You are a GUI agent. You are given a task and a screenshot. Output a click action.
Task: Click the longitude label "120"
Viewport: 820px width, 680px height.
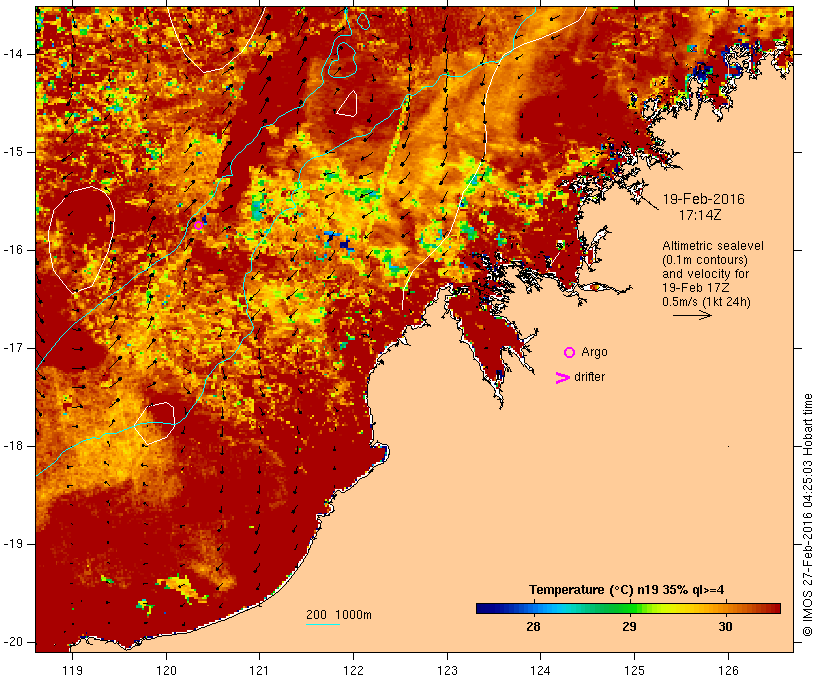(x=166, y=671)
